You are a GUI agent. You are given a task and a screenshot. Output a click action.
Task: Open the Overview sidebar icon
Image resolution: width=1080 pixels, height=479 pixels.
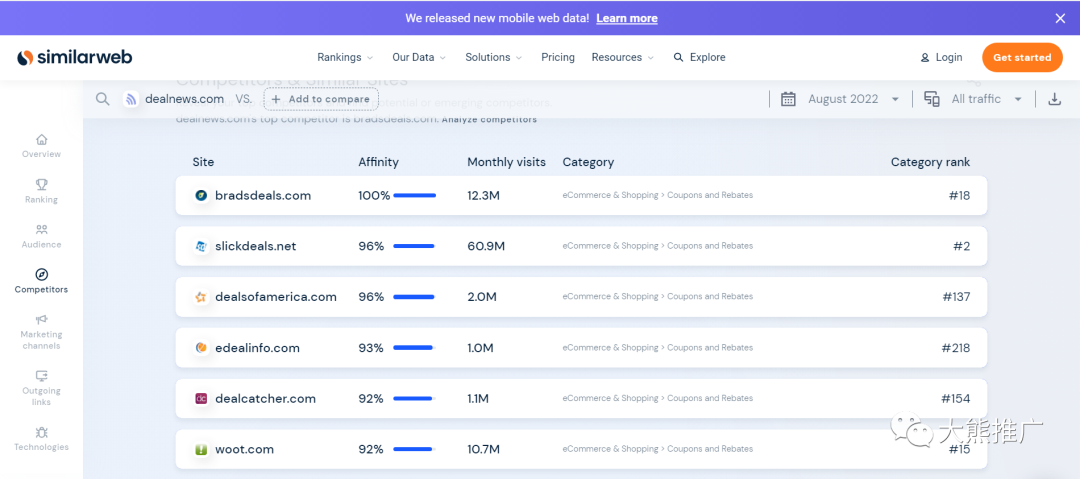point(41,140)
